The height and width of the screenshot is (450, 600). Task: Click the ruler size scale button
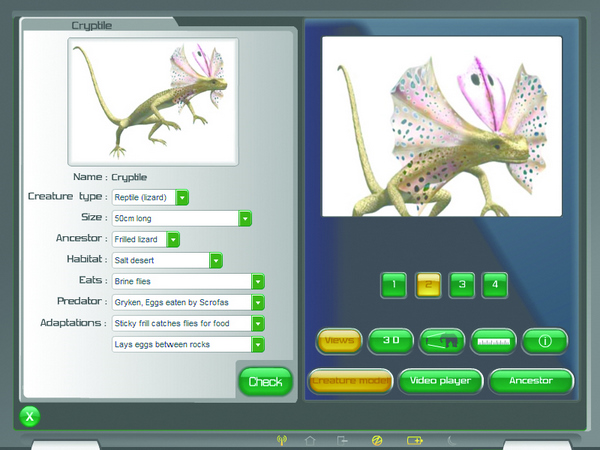[x=492, y=341]
